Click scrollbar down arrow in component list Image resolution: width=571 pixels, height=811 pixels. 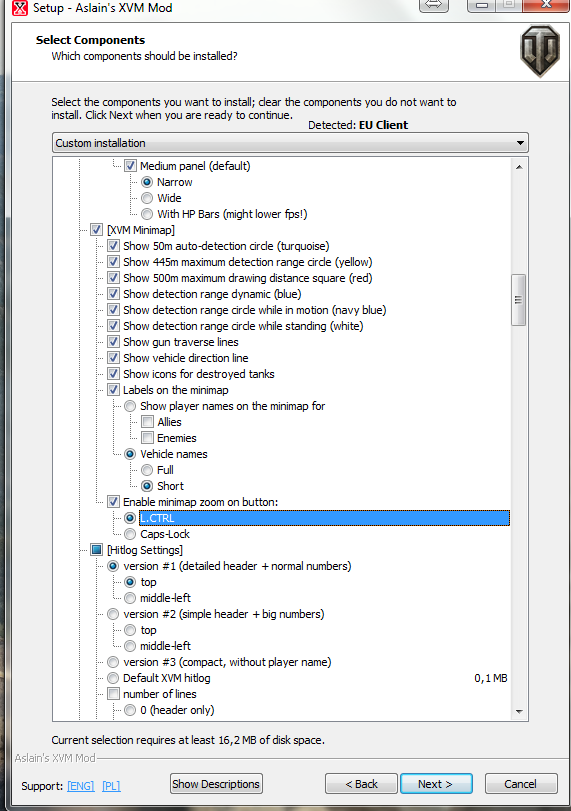(519, 712)
